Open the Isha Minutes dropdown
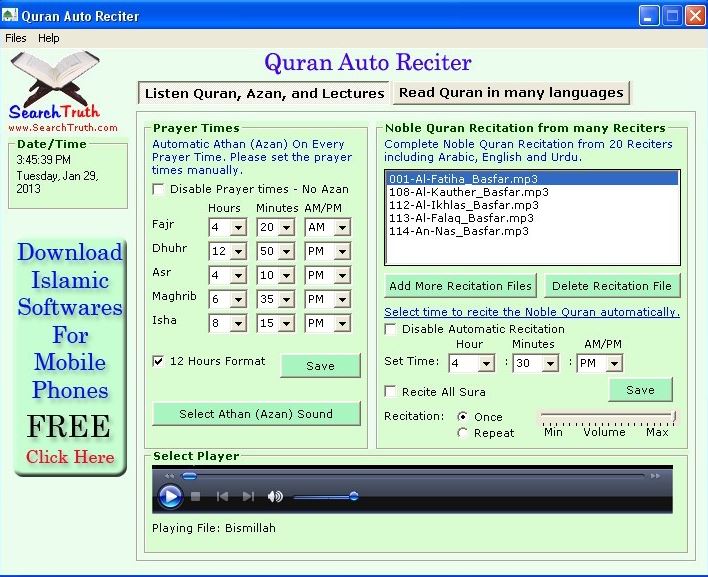Image resolution: width=708 pixels, height=577 pixels. [286, 323]
